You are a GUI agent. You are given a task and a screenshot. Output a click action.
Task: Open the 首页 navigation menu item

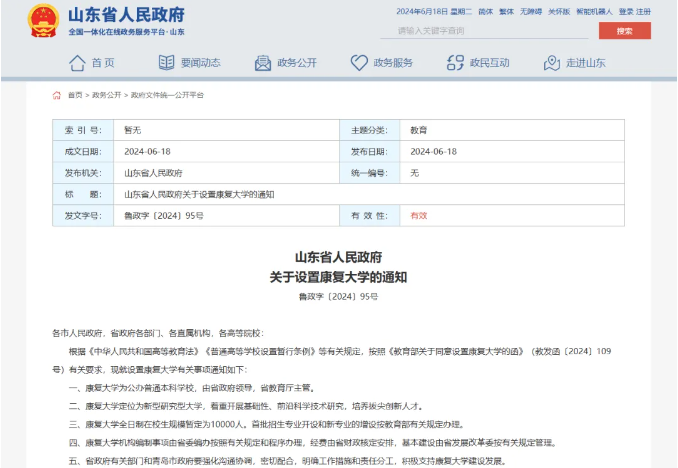click(x=103, y=63)
